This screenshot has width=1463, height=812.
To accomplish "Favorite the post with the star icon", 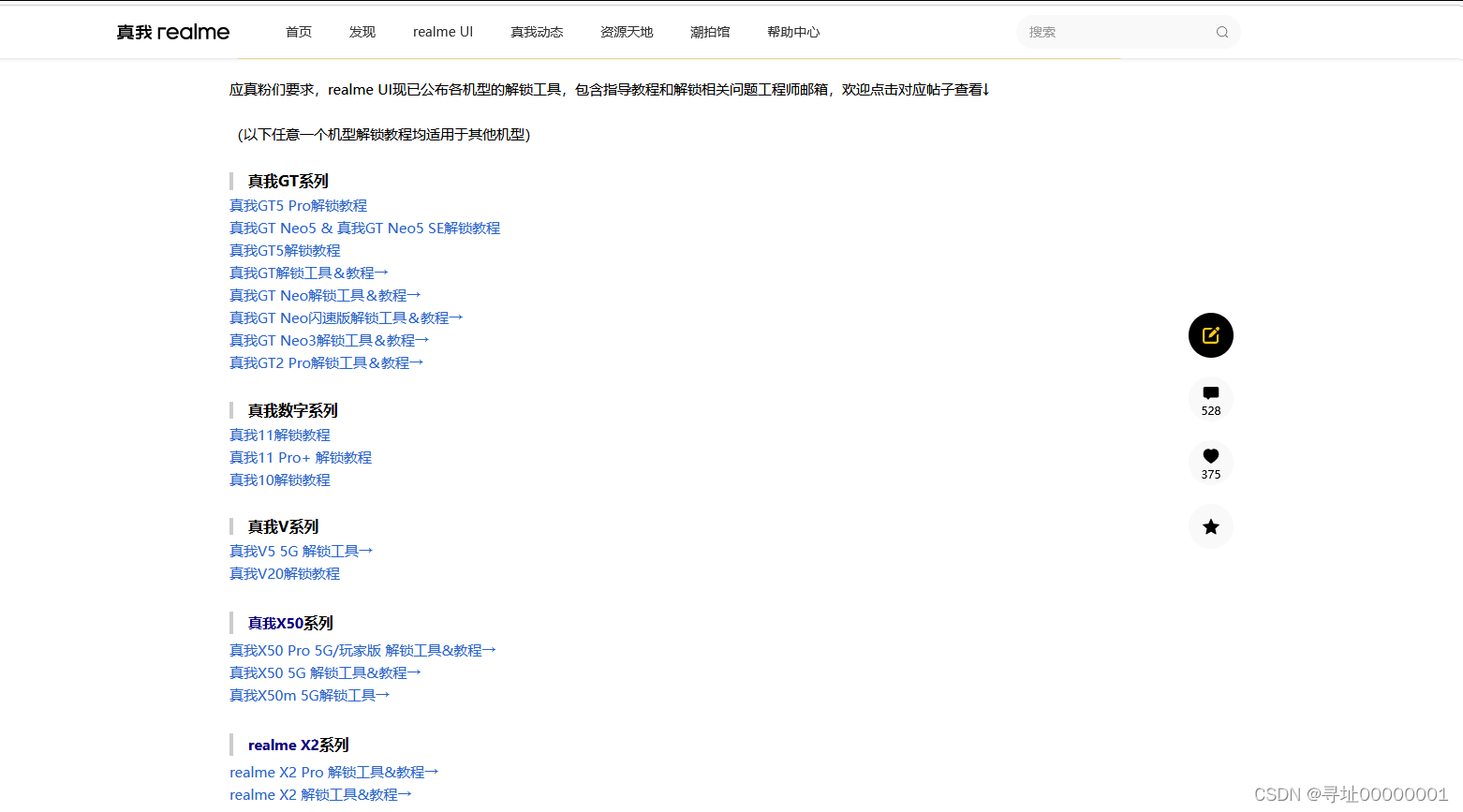I will click(1211, 526).
